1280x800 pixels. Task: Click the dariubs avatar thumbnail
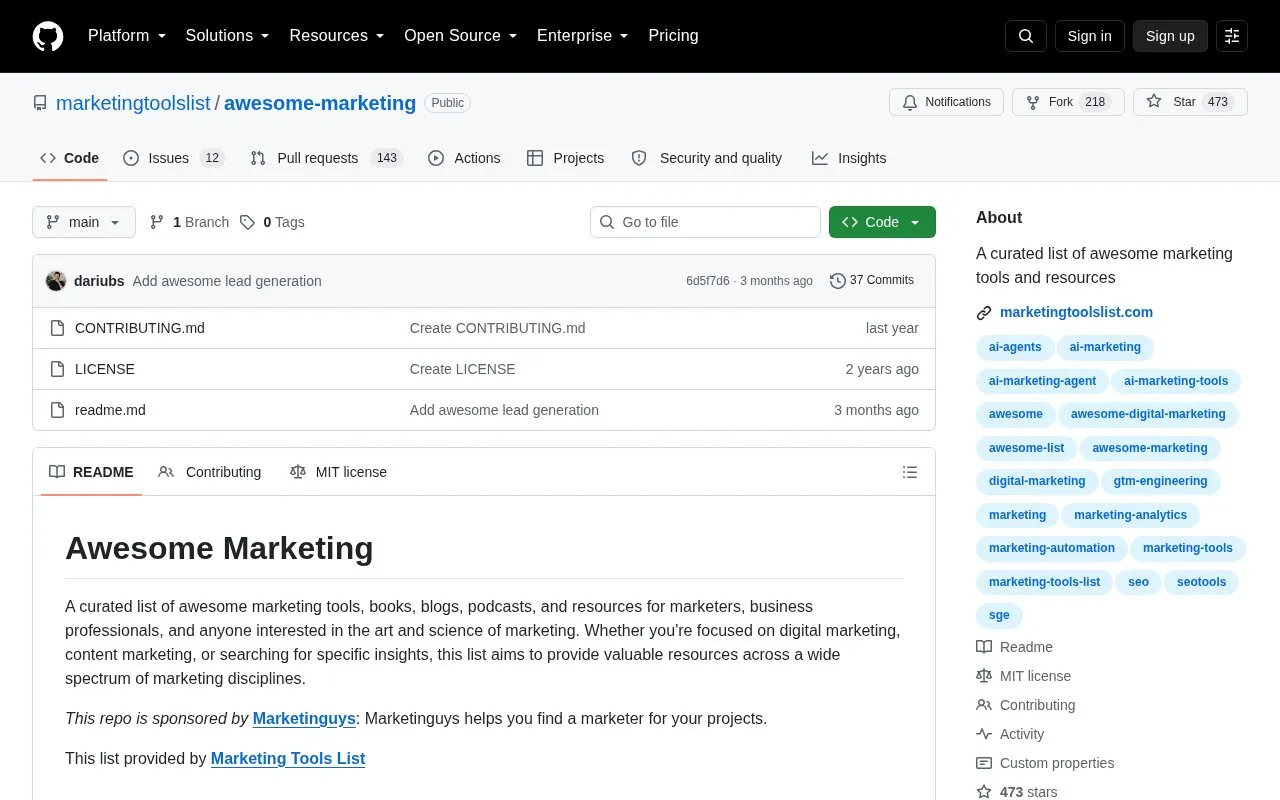pos(56,281)
